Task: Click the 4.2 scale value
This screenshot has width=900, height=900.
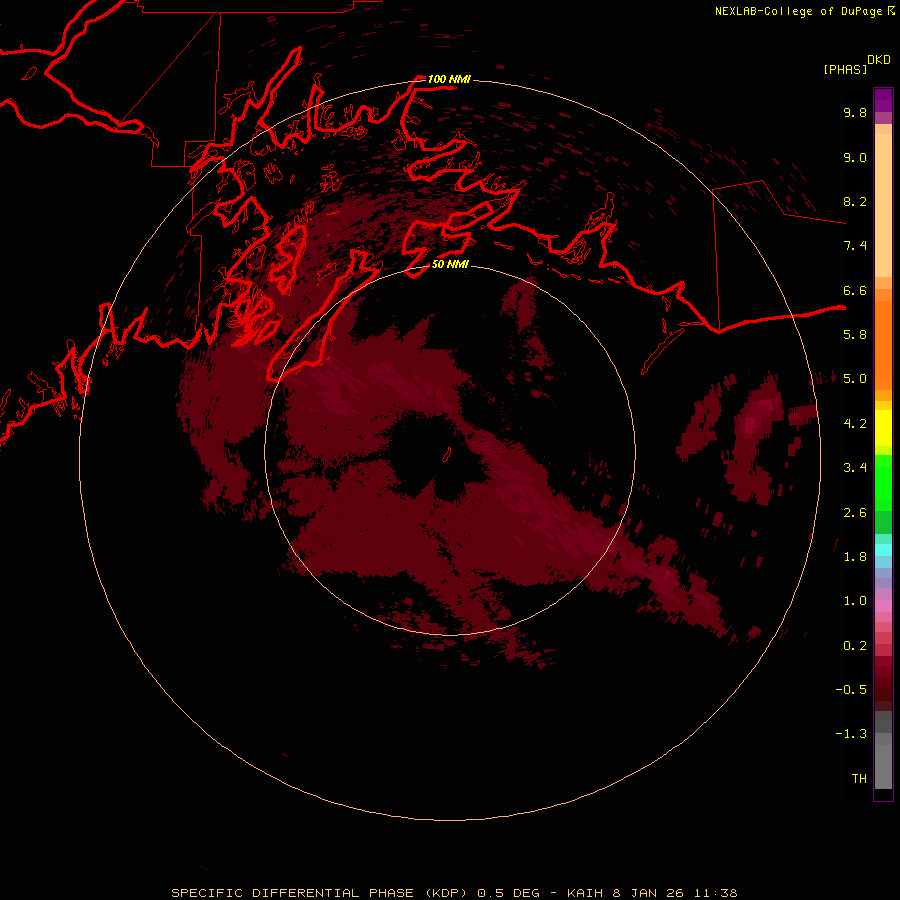Action: tap(855, 423)
